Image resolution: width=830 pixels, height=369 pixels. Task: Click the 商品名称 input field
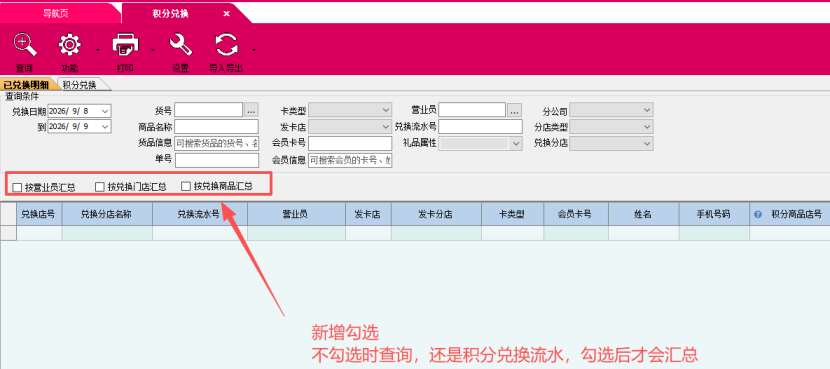point(216,127)
